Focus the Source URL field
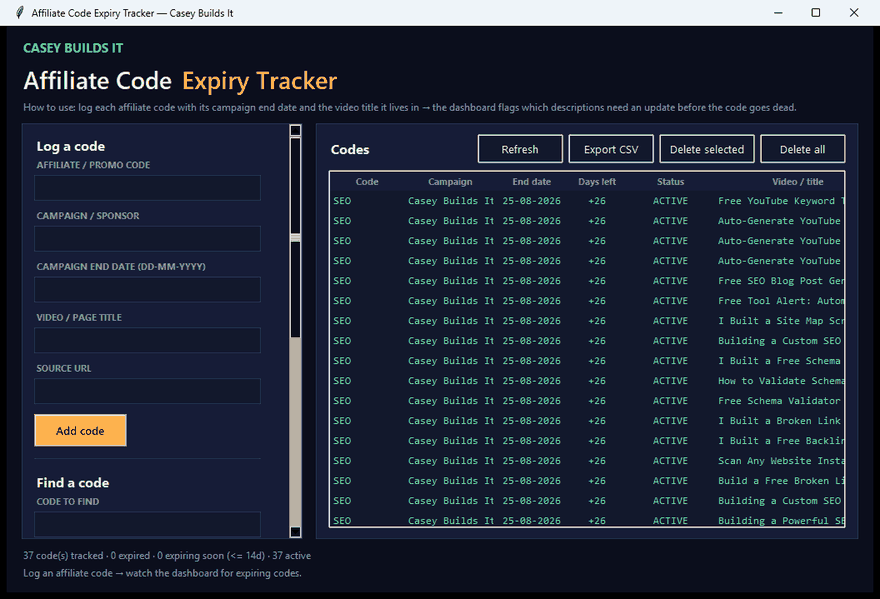 point(148,391)
